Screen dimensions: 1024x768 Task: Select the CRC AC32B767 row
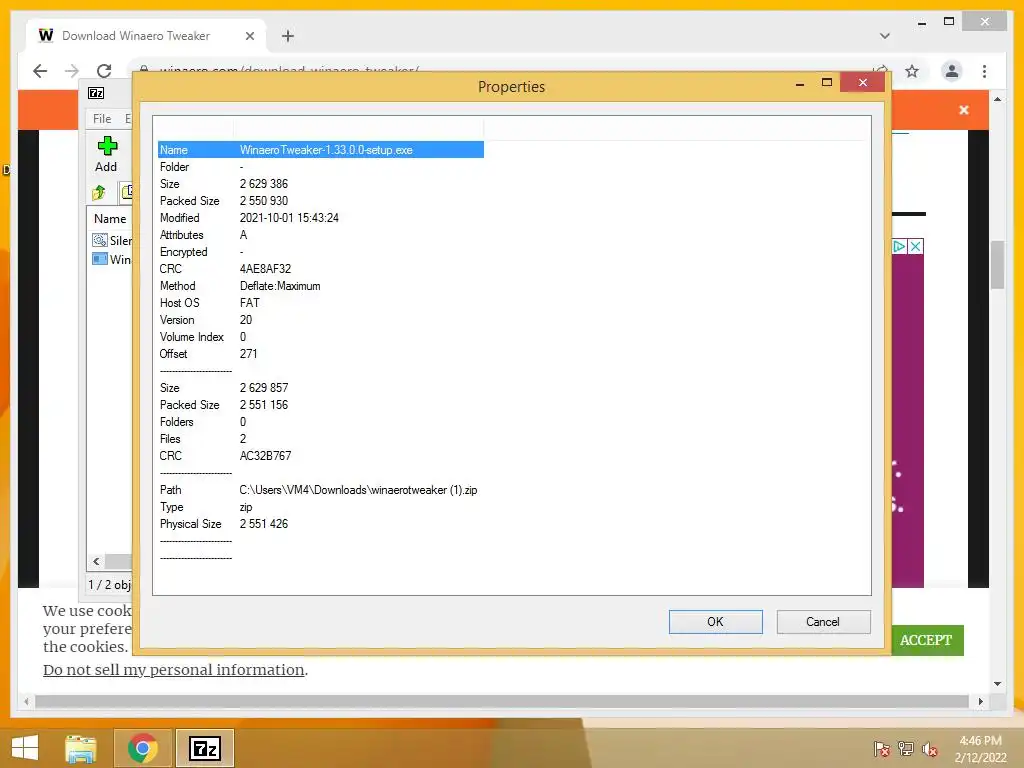click(321, 456)
